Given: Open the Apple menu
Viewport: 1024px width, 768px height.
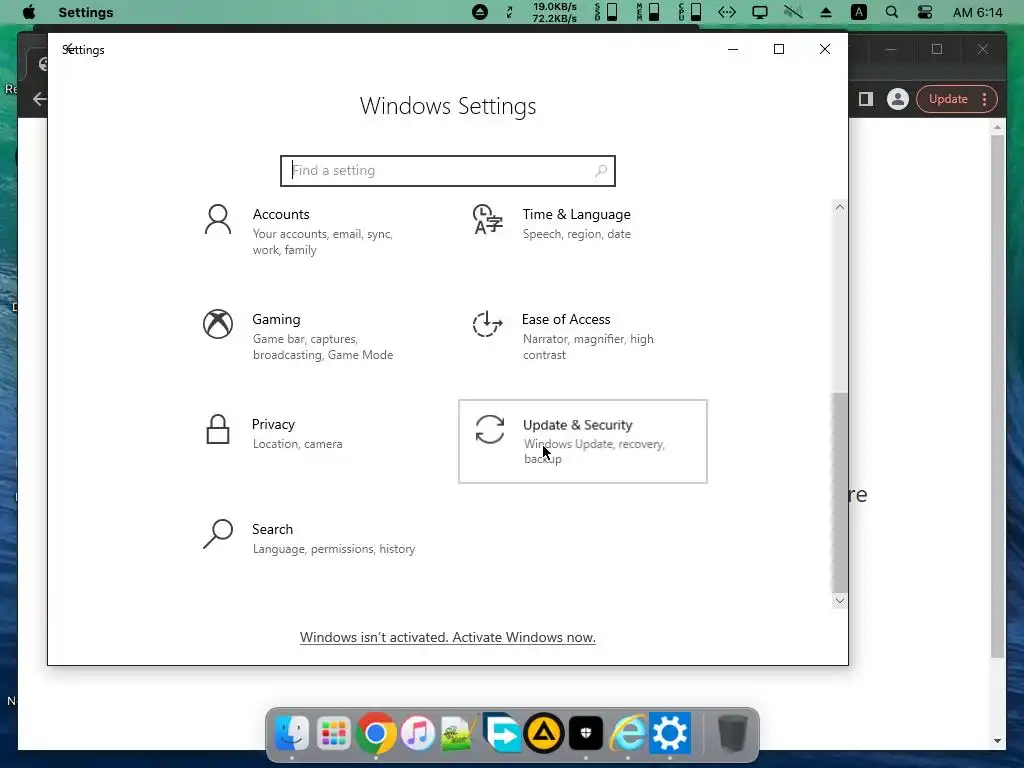Looking at the screenshot, I should (29, 12).
